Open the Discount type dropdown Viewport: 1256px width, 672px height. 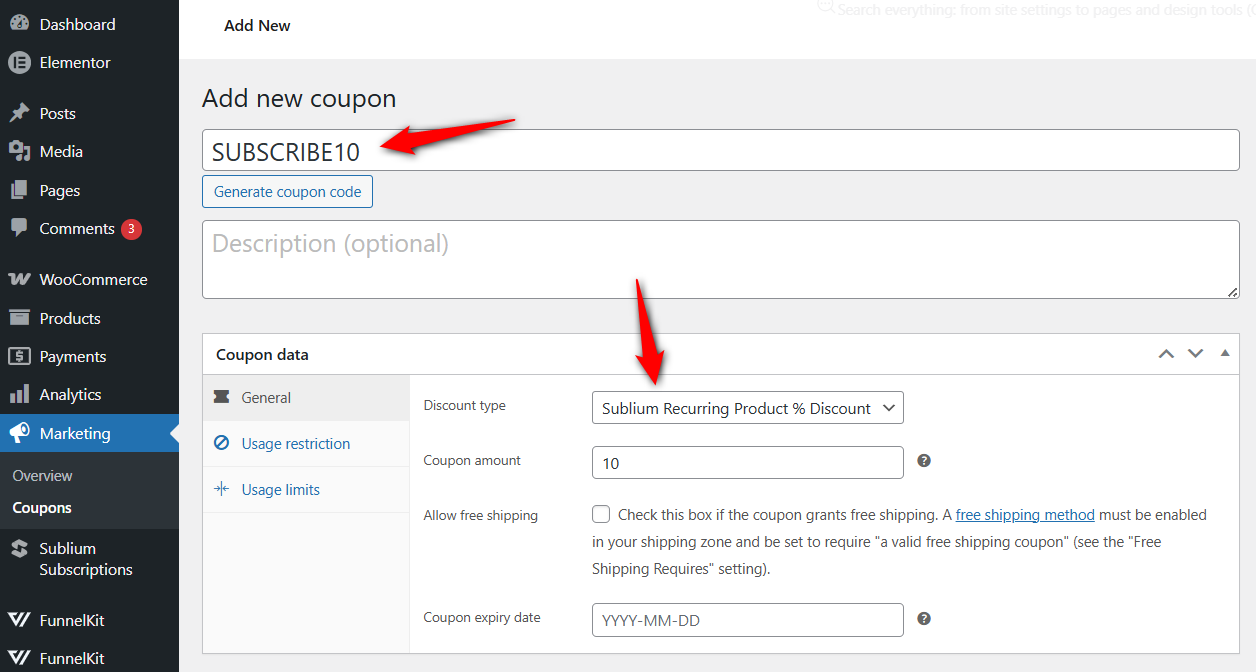coord(747,408)
